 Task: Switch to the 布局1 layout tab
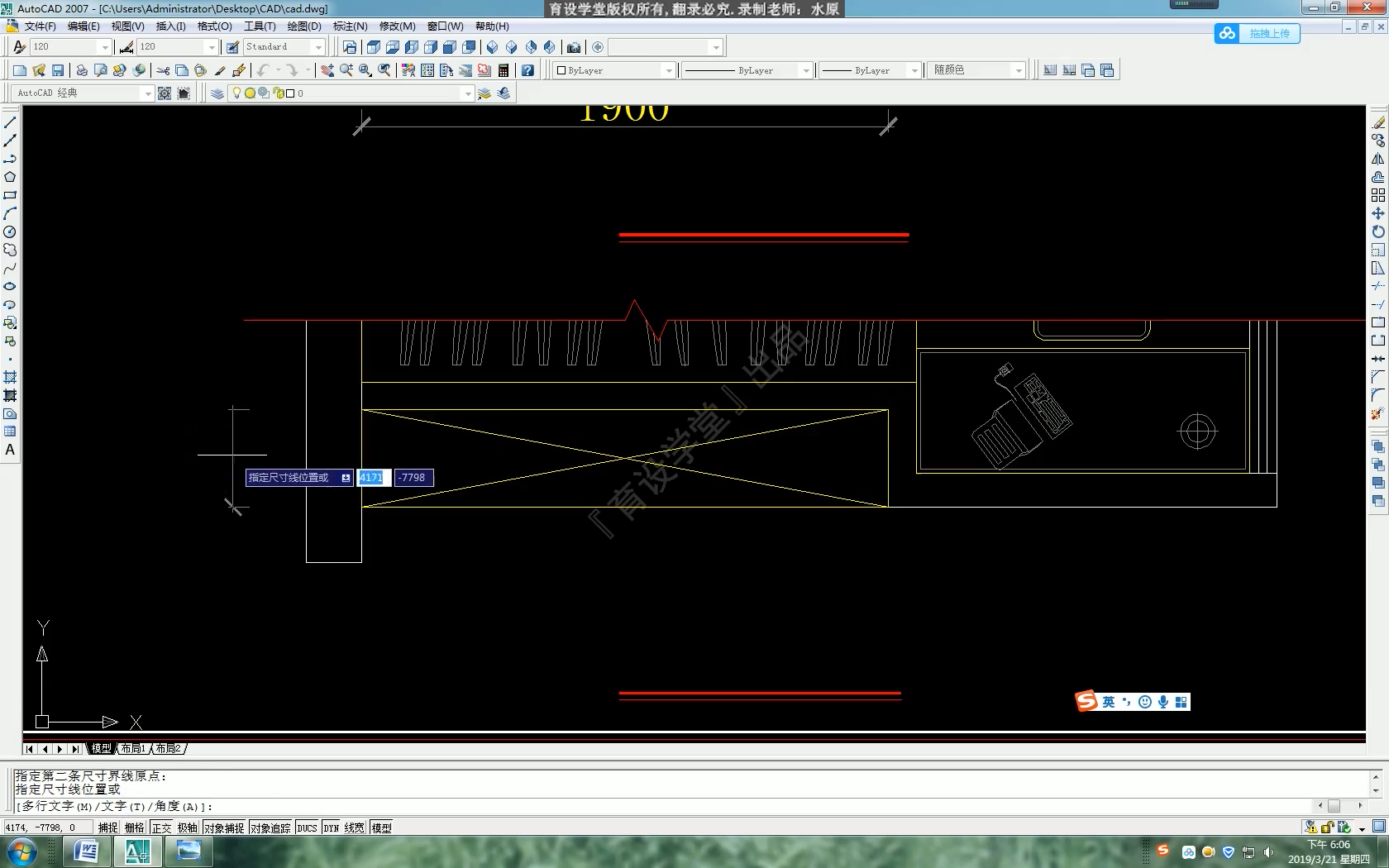[133, 748]
